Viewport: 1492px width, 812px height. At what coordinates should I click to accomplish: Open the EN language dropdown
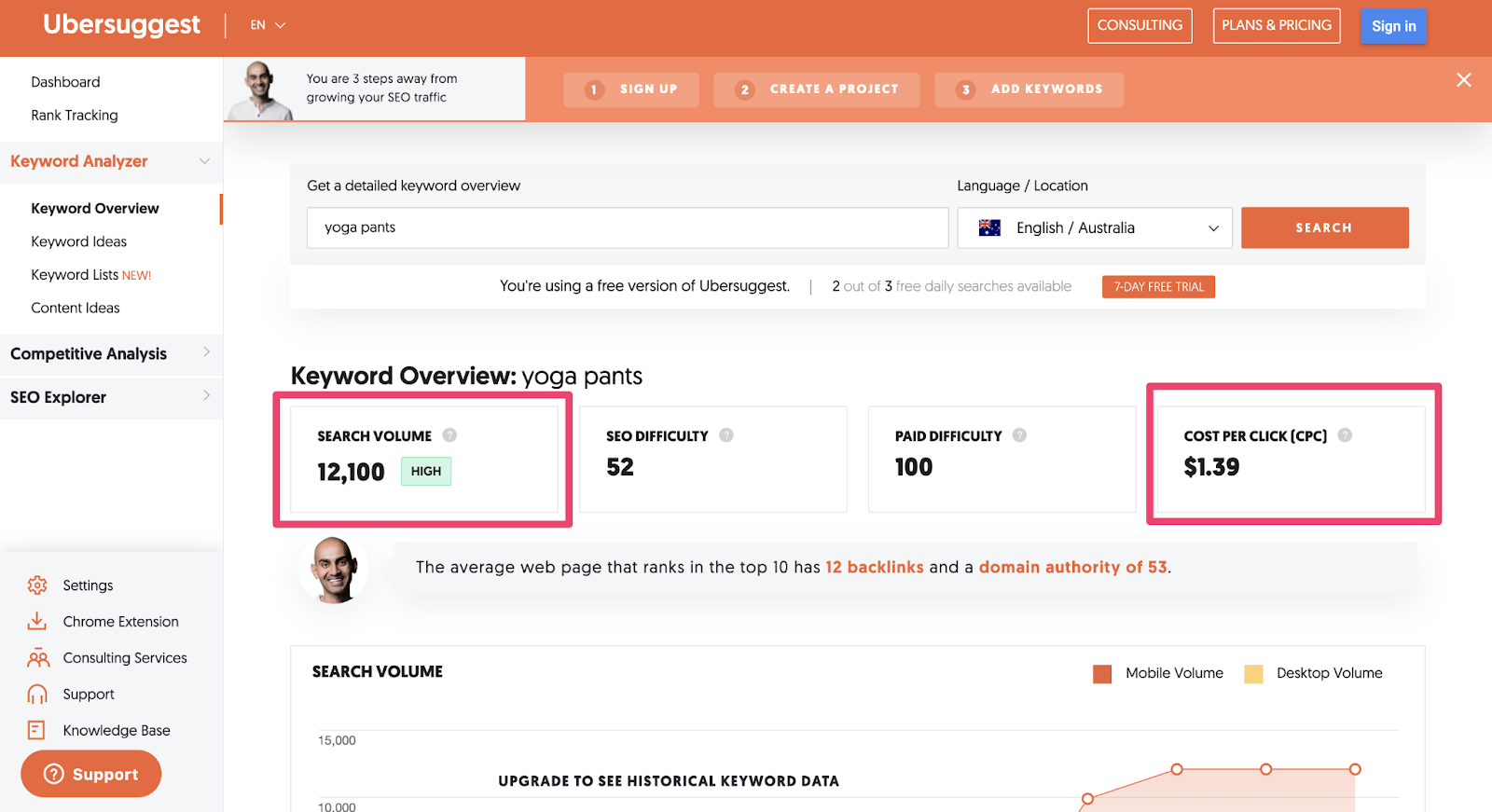coord(268,25)
